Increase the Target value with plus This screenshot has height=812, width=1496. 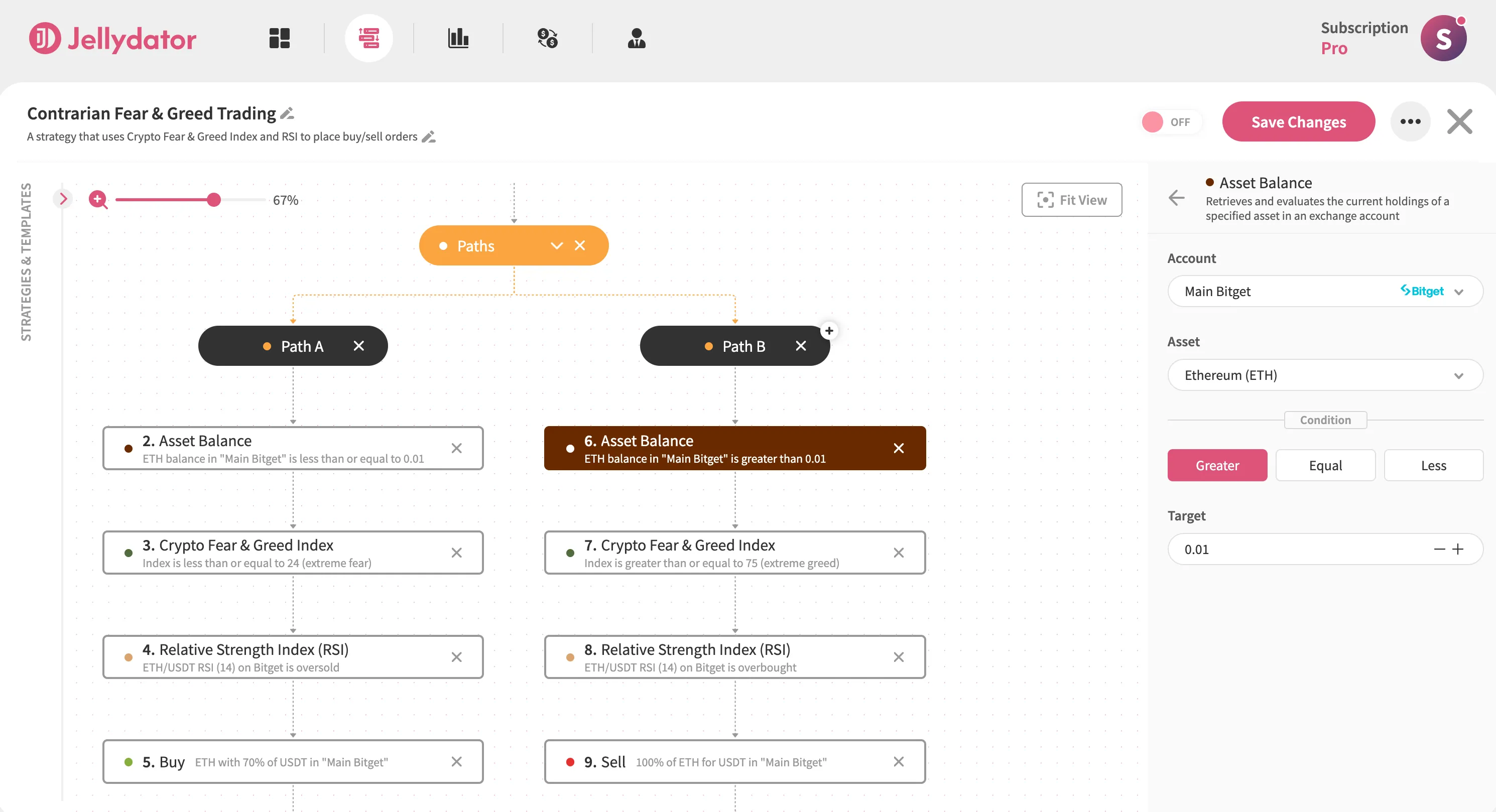(1458, 549)
